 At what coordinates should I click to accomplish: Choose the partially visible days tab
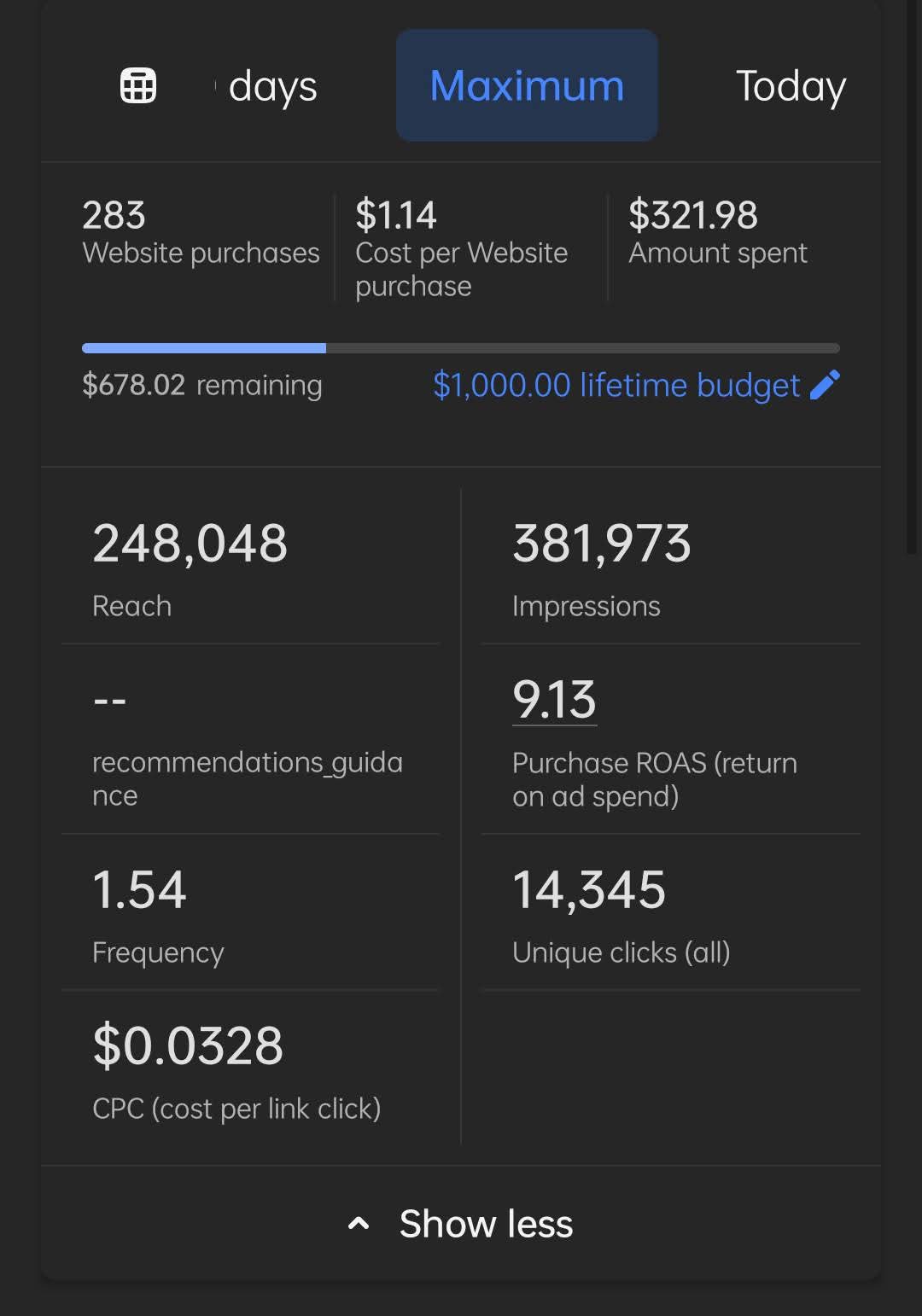(x=271, y=86)
